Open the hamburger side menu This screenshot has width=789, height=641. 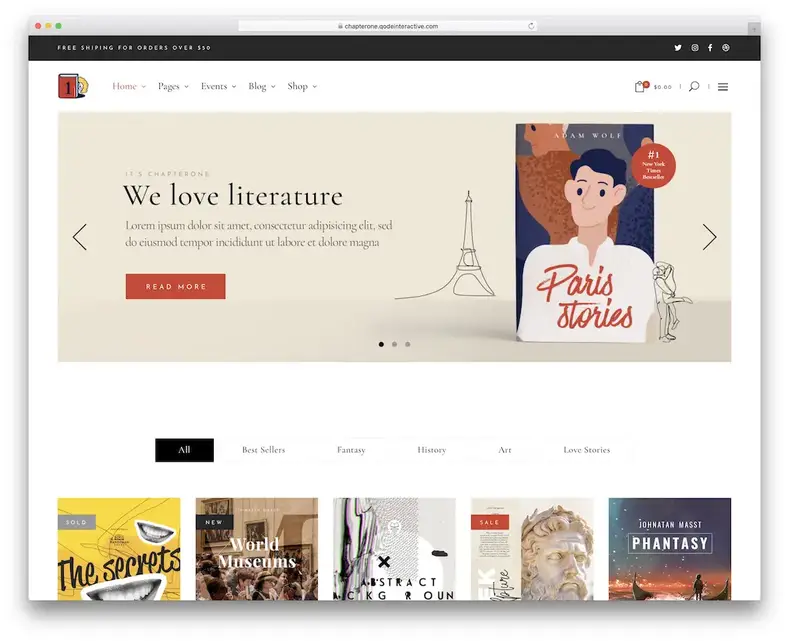pos(723,87)
